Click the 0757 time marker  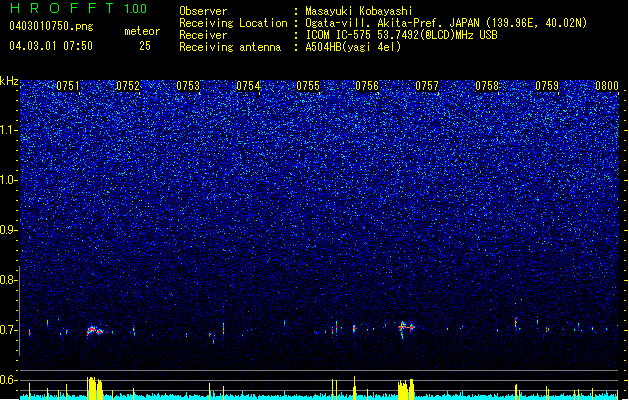point(427,86)
